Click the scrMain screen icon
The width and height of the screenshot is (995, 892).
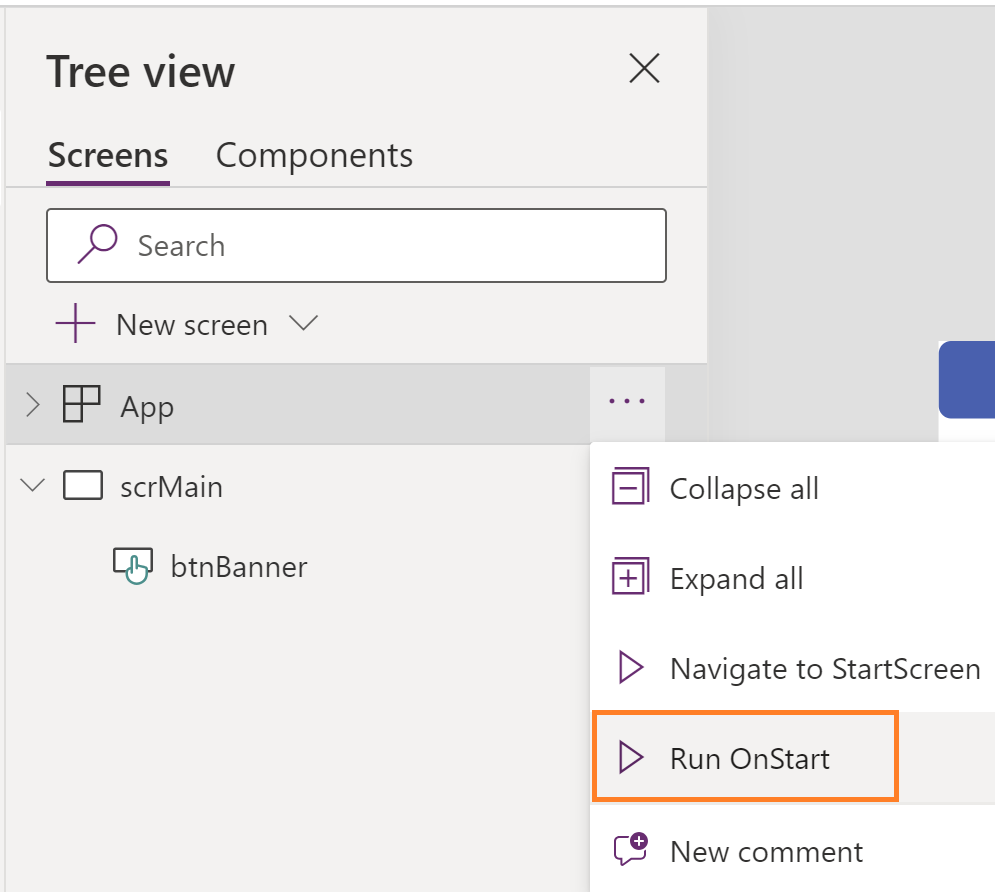[x=83, y=486]
